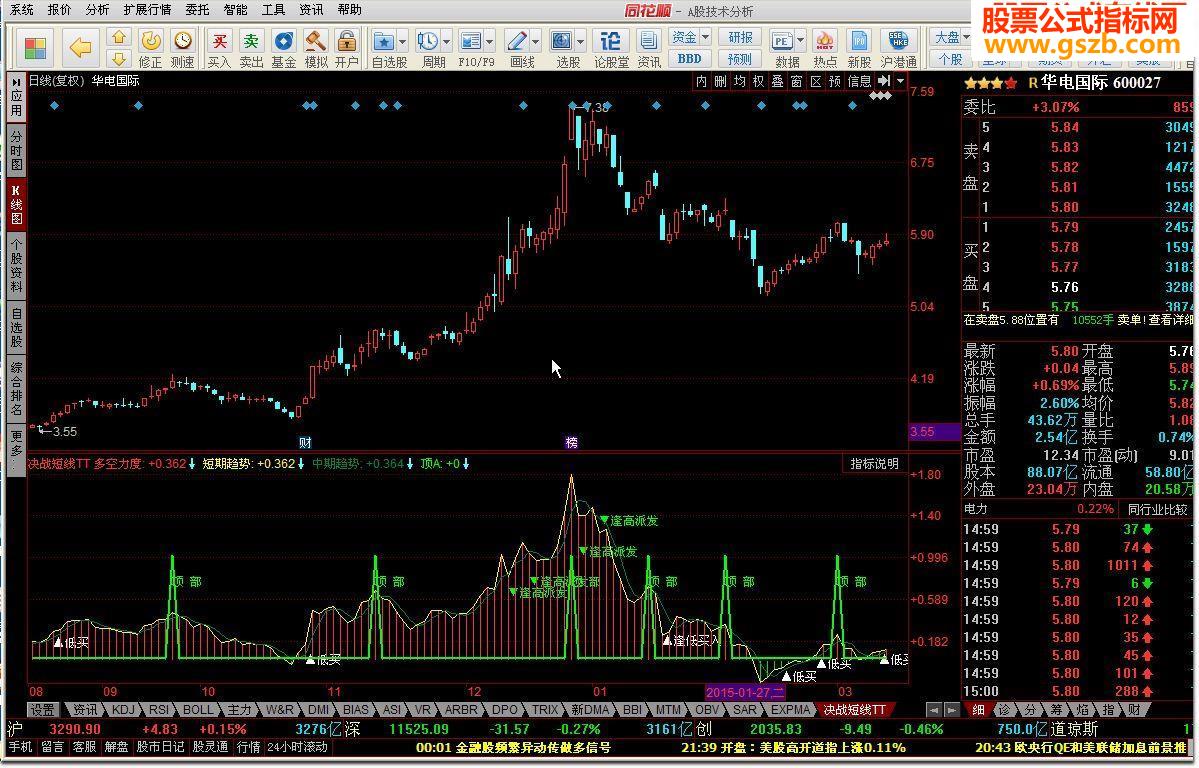Click the 设置 button under the chart
The width and height of the screenshot is (1199, 768).
pos(43,710)
